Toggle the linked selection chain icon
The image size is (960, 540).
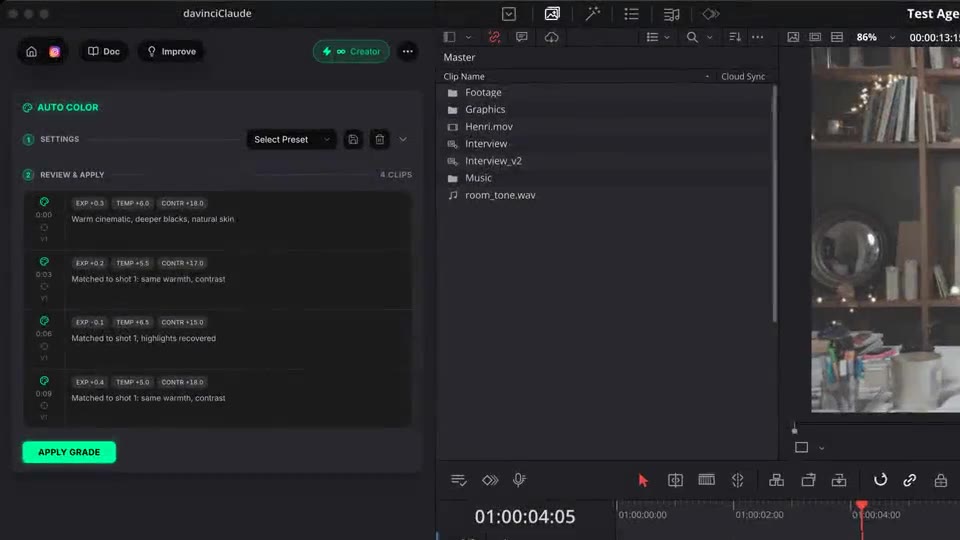(910, 480)
